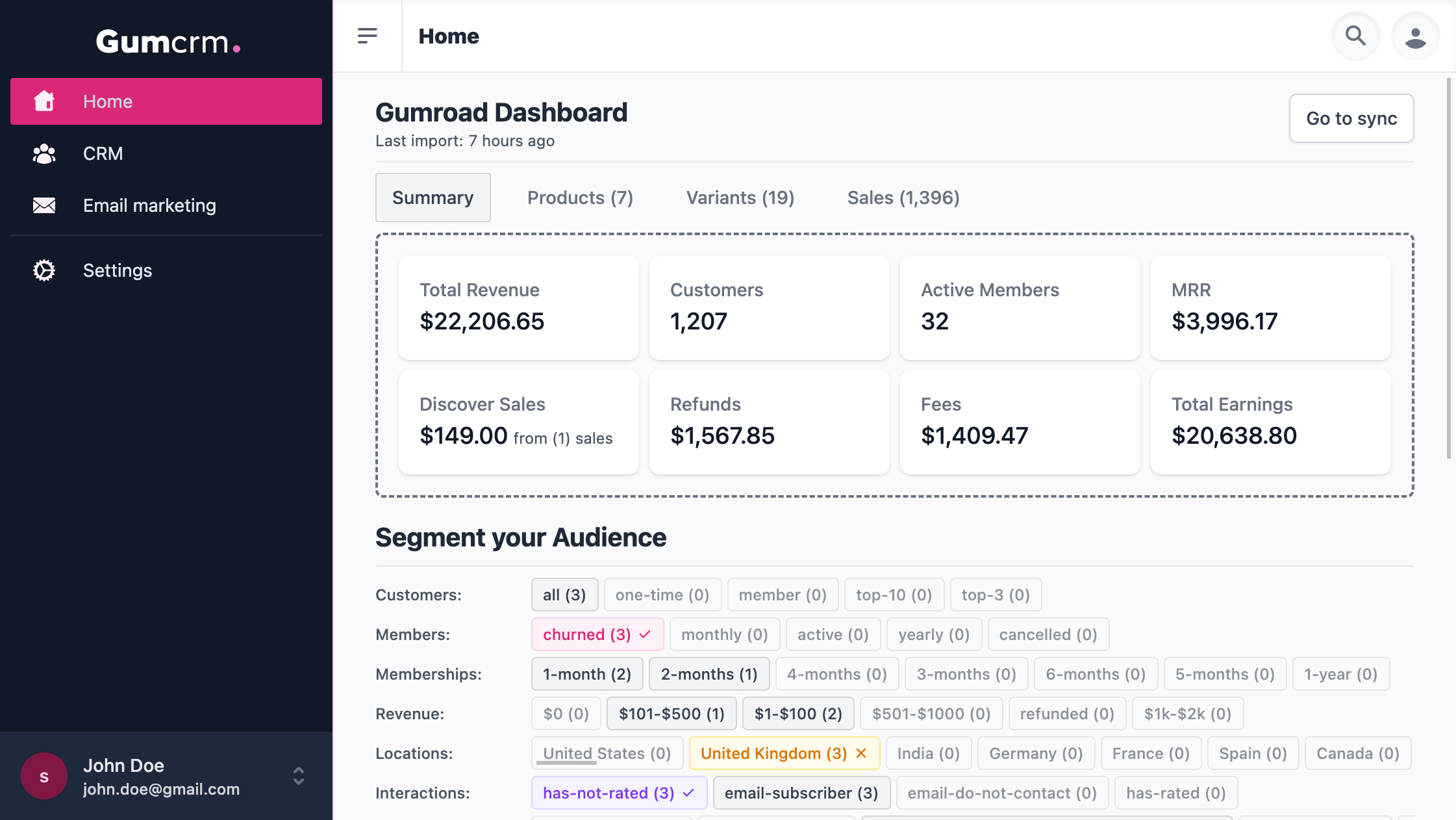1456x820 pixels.
Task: Open search with the magnifier icon
Action: click(1355, 36)
